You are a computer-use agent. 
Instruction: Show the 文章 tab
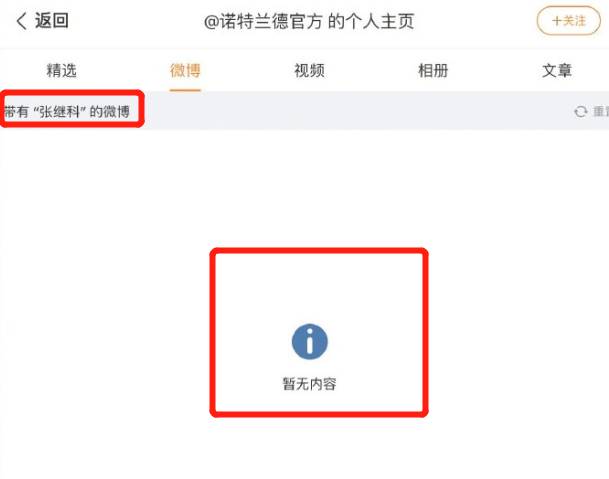coord(557,71)
